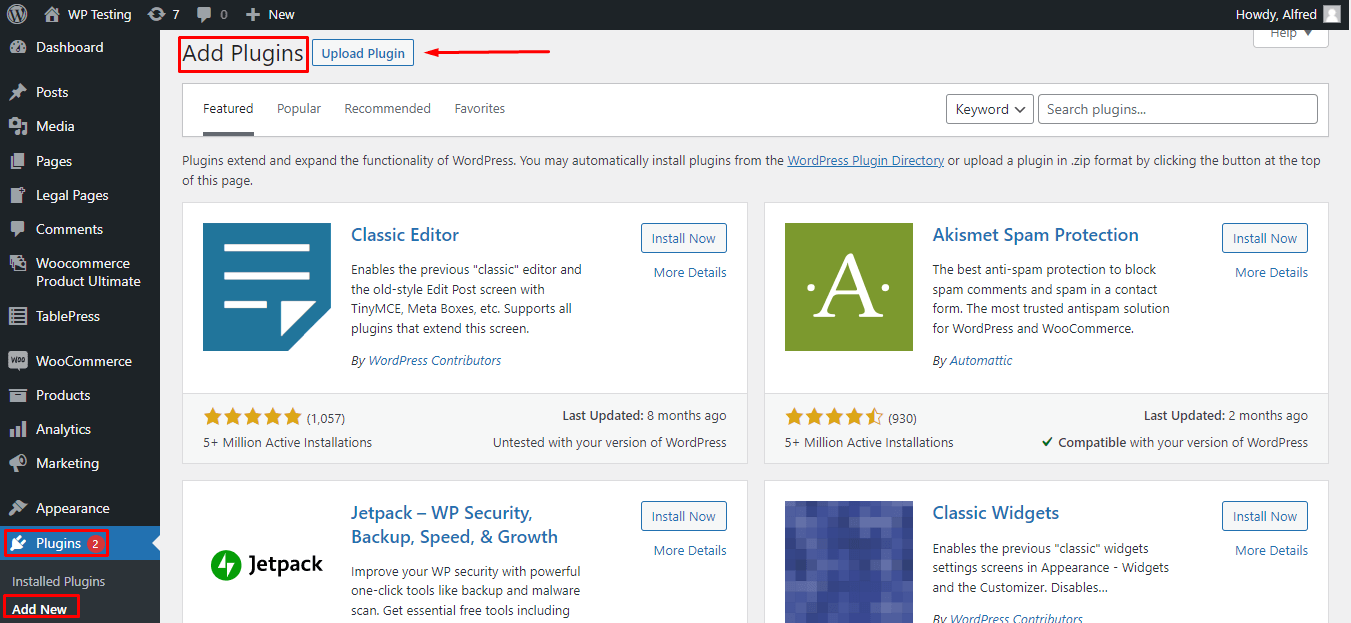The height and width of the screenshot is (623, 1351).
Task: Install Classic Editor with Install Now
Action: 684,238
